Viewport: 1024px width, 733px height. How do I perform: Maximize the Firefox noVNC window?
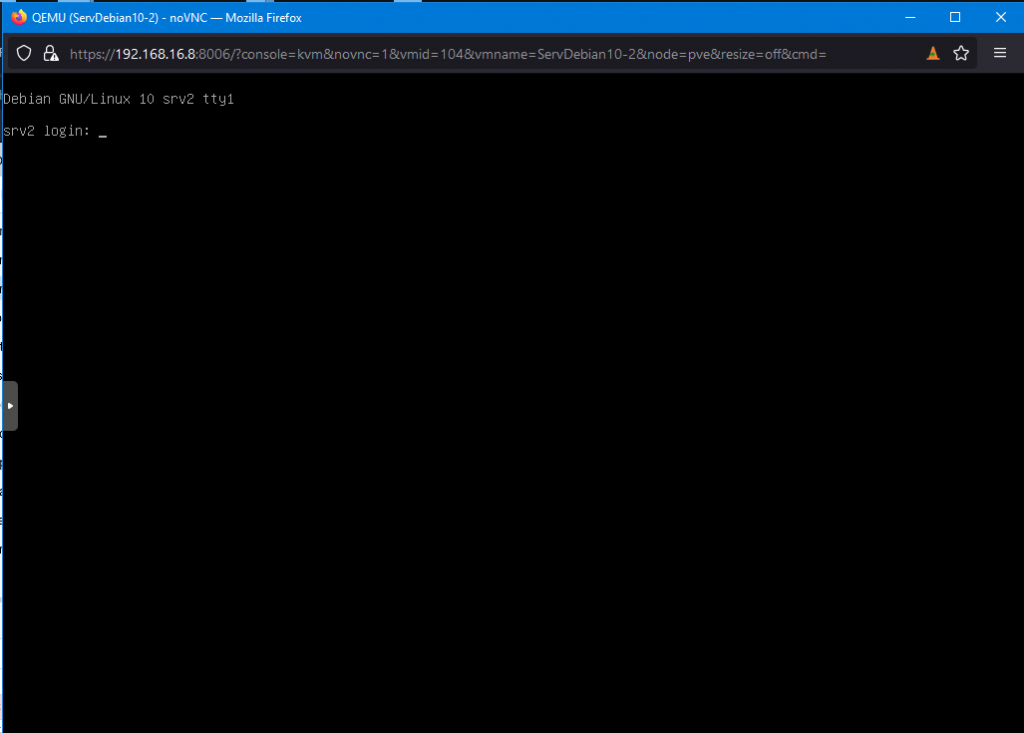955,17
